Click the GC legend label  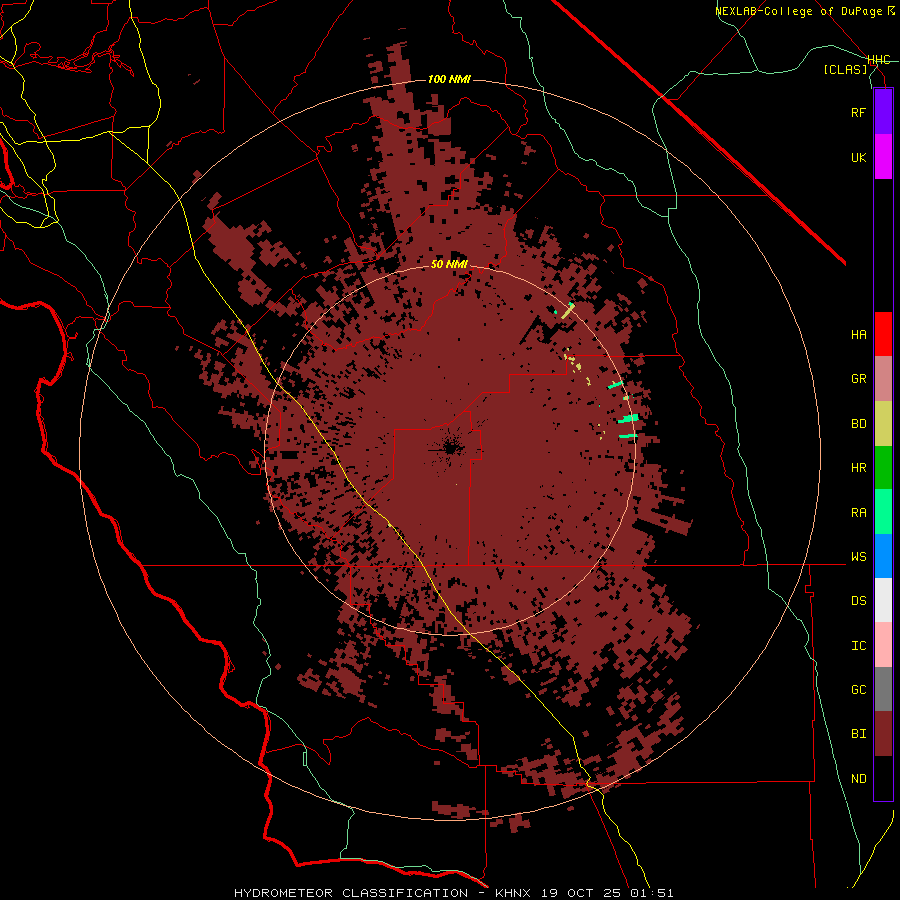(x=858, y=689)
